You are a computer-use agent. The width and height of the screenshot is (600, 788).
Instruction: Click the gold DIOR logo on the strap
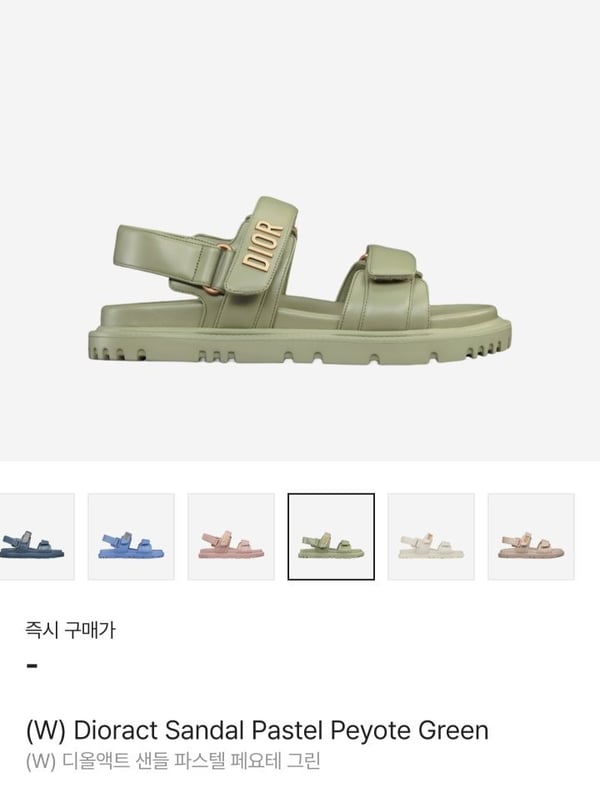point(263,246)
